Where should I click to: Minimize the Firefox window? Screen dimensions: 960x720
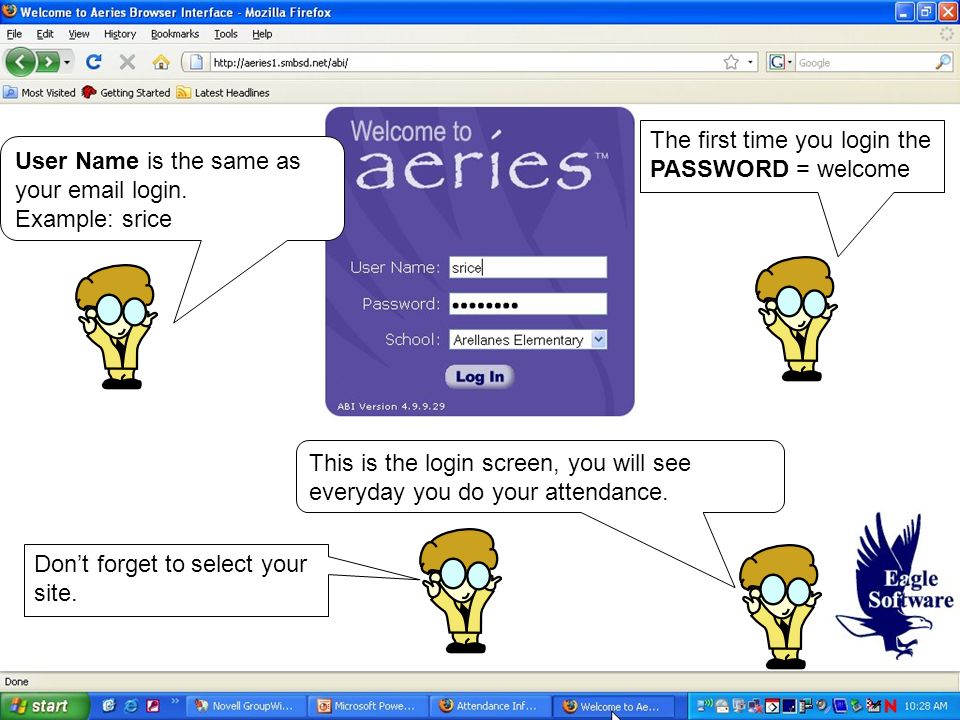tap(904, 12)
